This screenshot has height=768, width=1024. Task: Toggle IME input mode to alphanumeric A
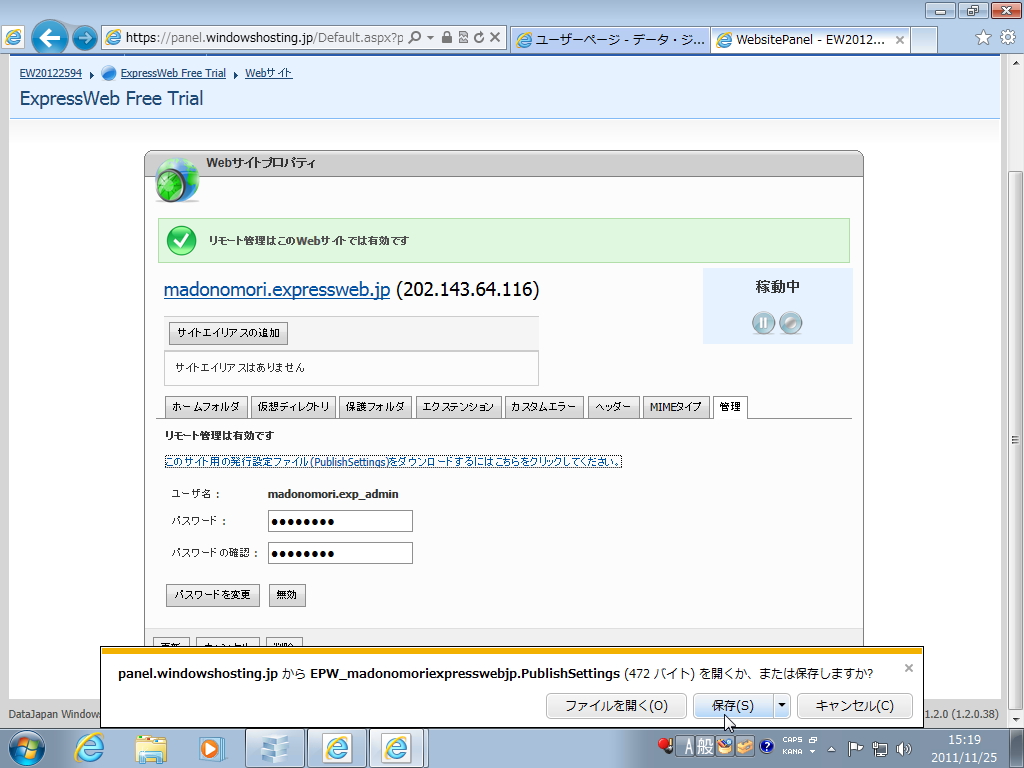pos(687,746)
